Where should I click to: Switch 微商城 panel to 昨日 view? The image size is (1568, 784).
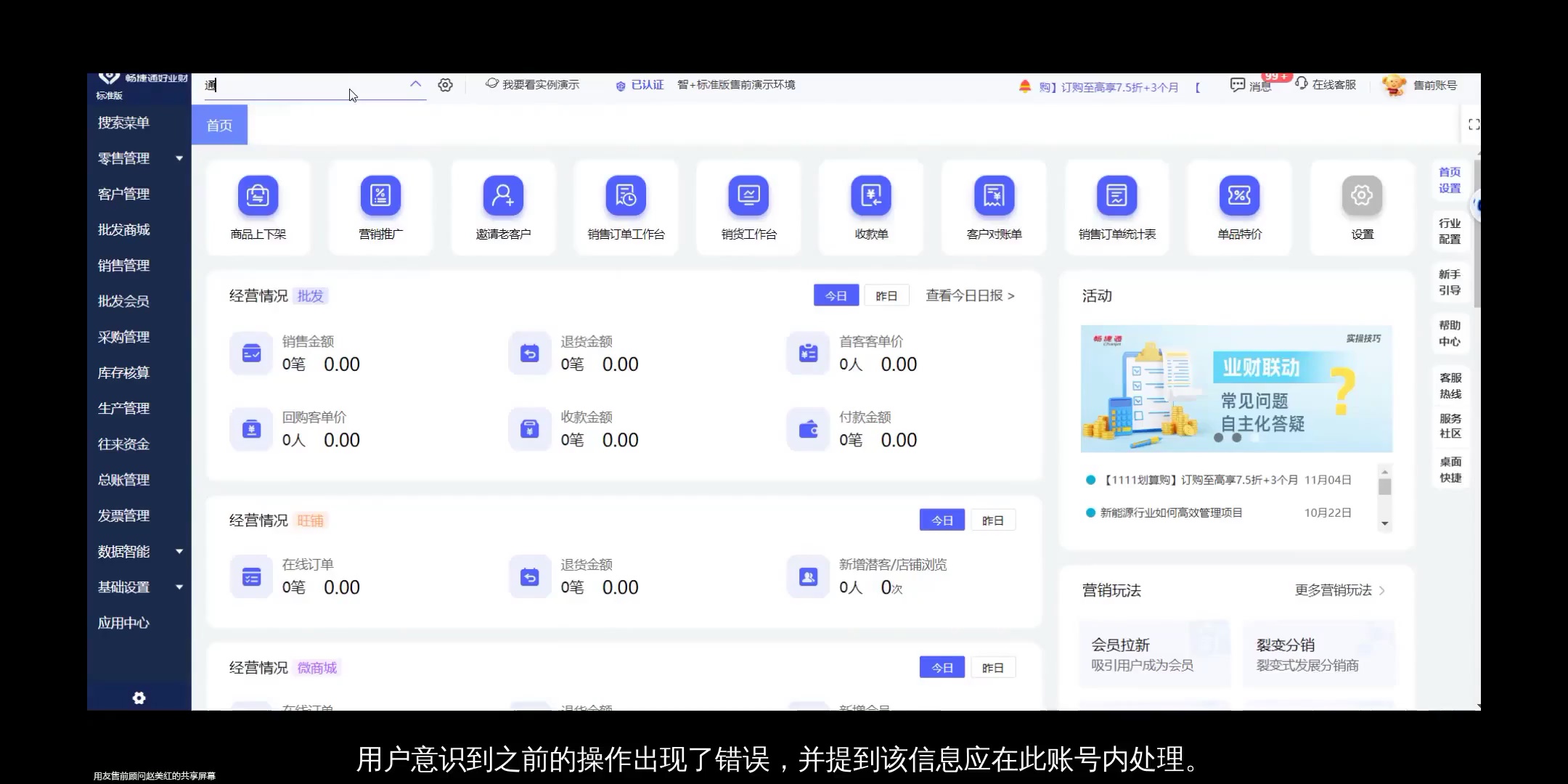point(993,667)
